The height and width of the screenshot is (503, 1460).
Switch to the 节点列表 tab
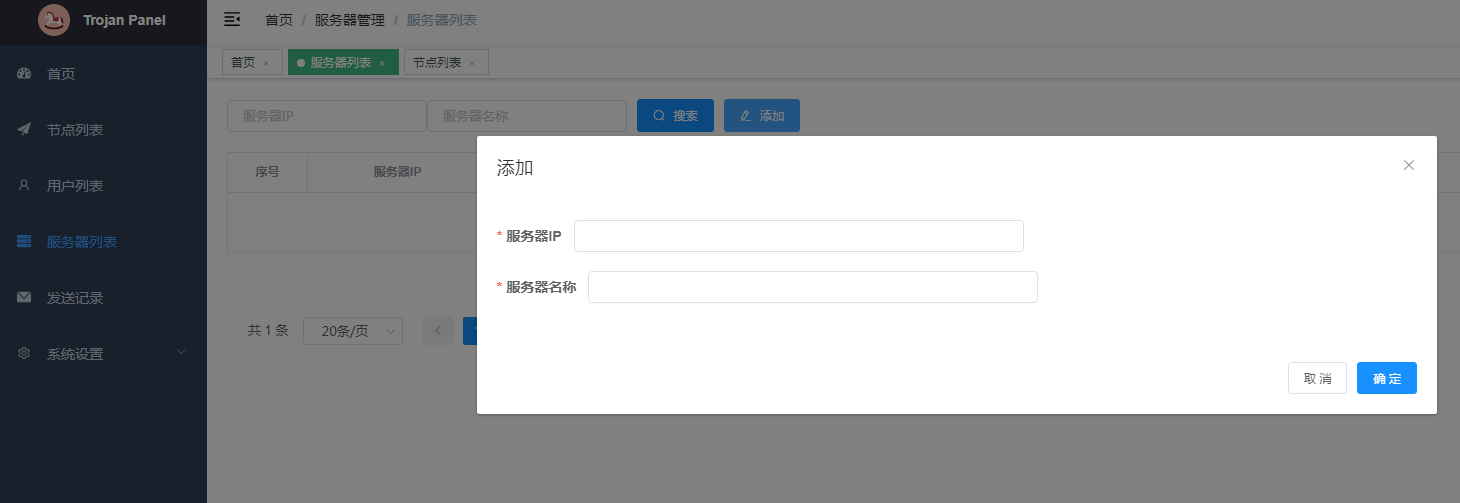pyautogui.click(x=437, y=63)
